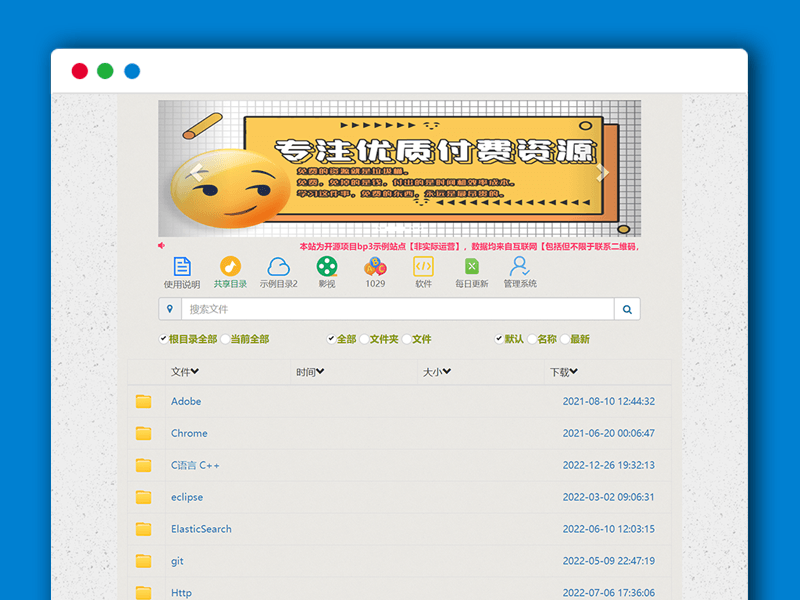Open the 共享目录 orange music icon

(x=230, y=267)
